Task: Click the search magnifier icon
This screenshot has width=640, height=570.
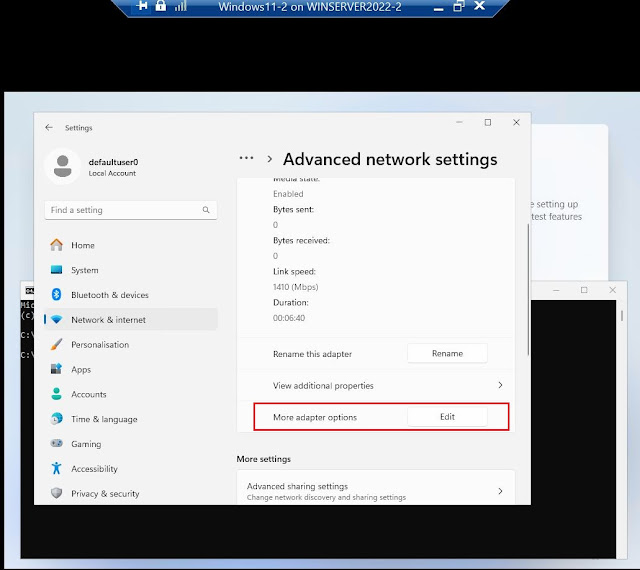Action: click(206, 210)
